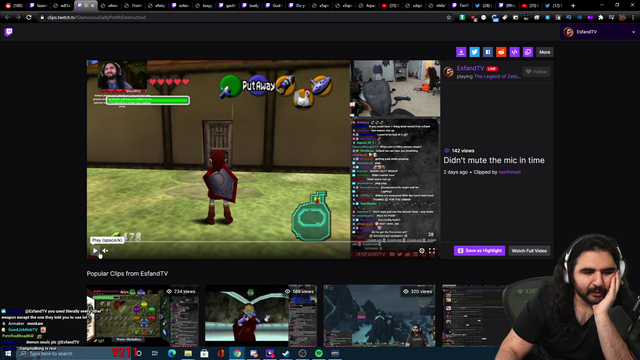This screenshot has height=360, width=640.
Task: Open a new browser tab
Action: click(x=573, y=6)
